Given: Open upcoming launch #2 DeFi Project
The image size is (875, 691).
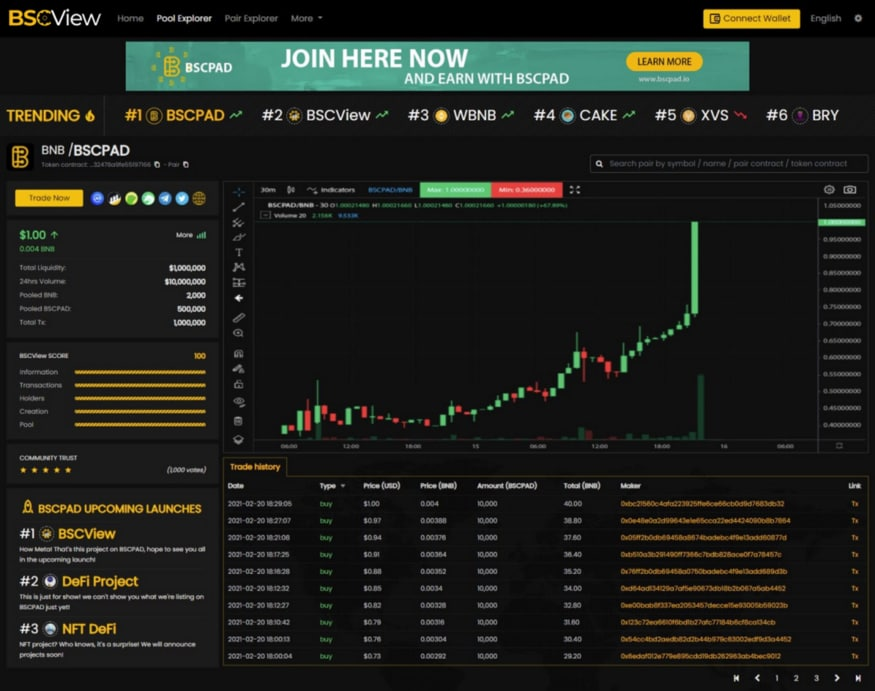Looking at the screenshot, I should click(x=99, y=582).
